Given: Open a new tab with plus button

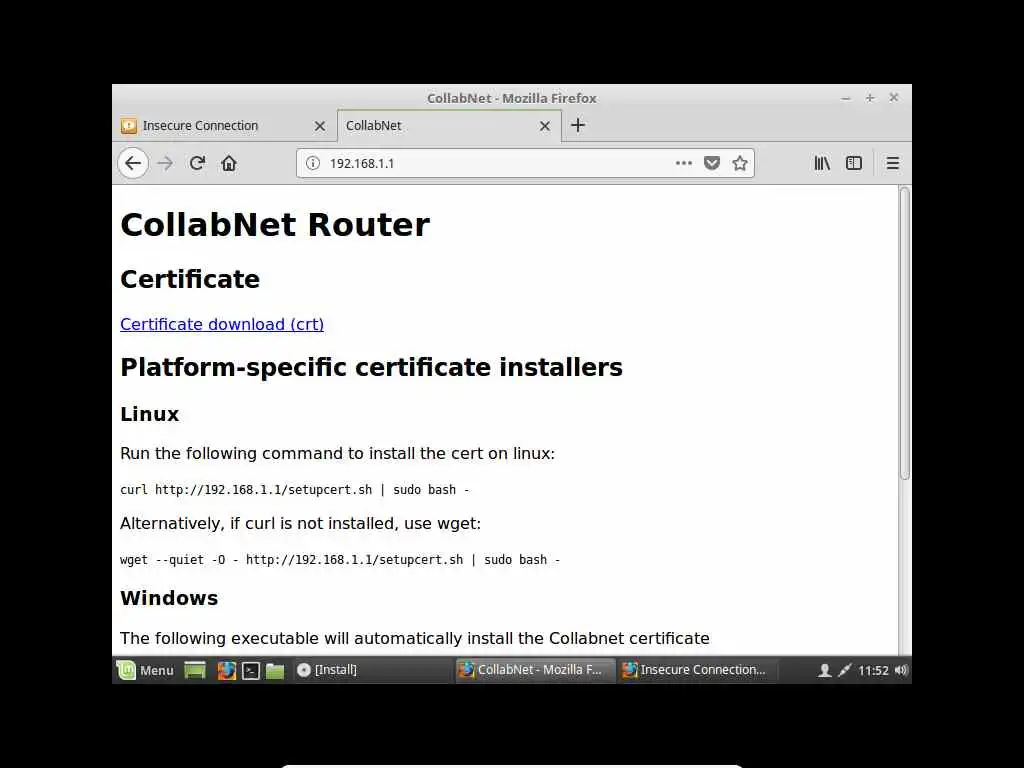Looking at the screenshot, I should tap(578, 125).
